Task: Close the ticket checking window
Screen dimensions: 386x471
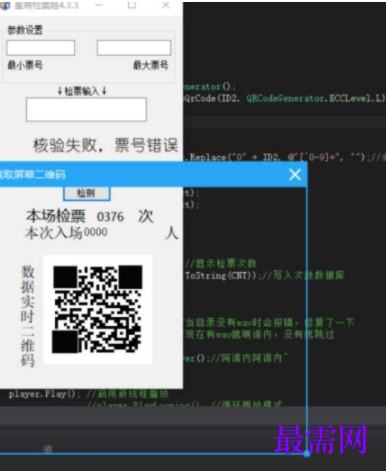Action: 166,5
